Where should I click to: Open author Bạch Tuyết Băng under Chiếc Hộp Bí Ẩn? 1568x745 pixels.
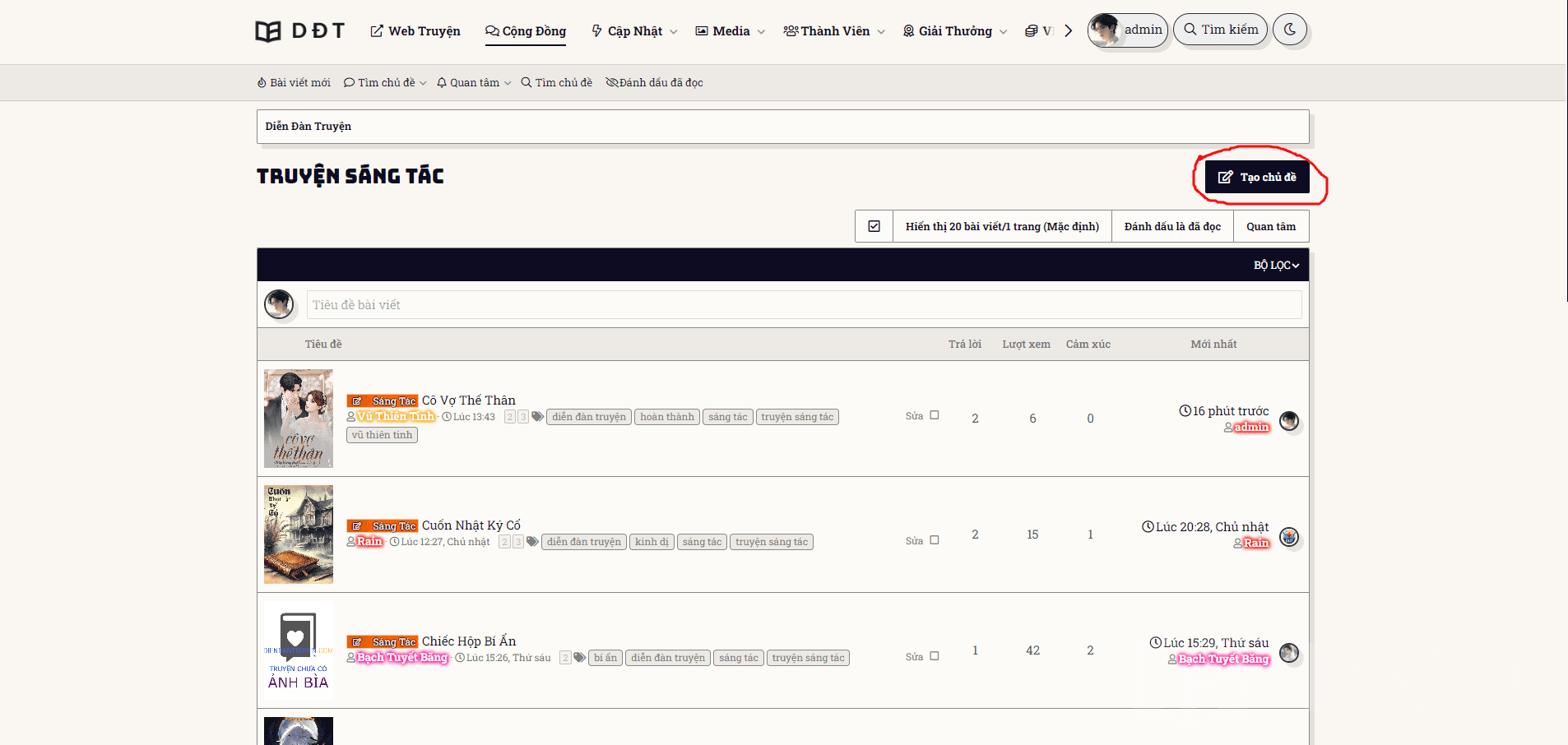coord(401,657)
